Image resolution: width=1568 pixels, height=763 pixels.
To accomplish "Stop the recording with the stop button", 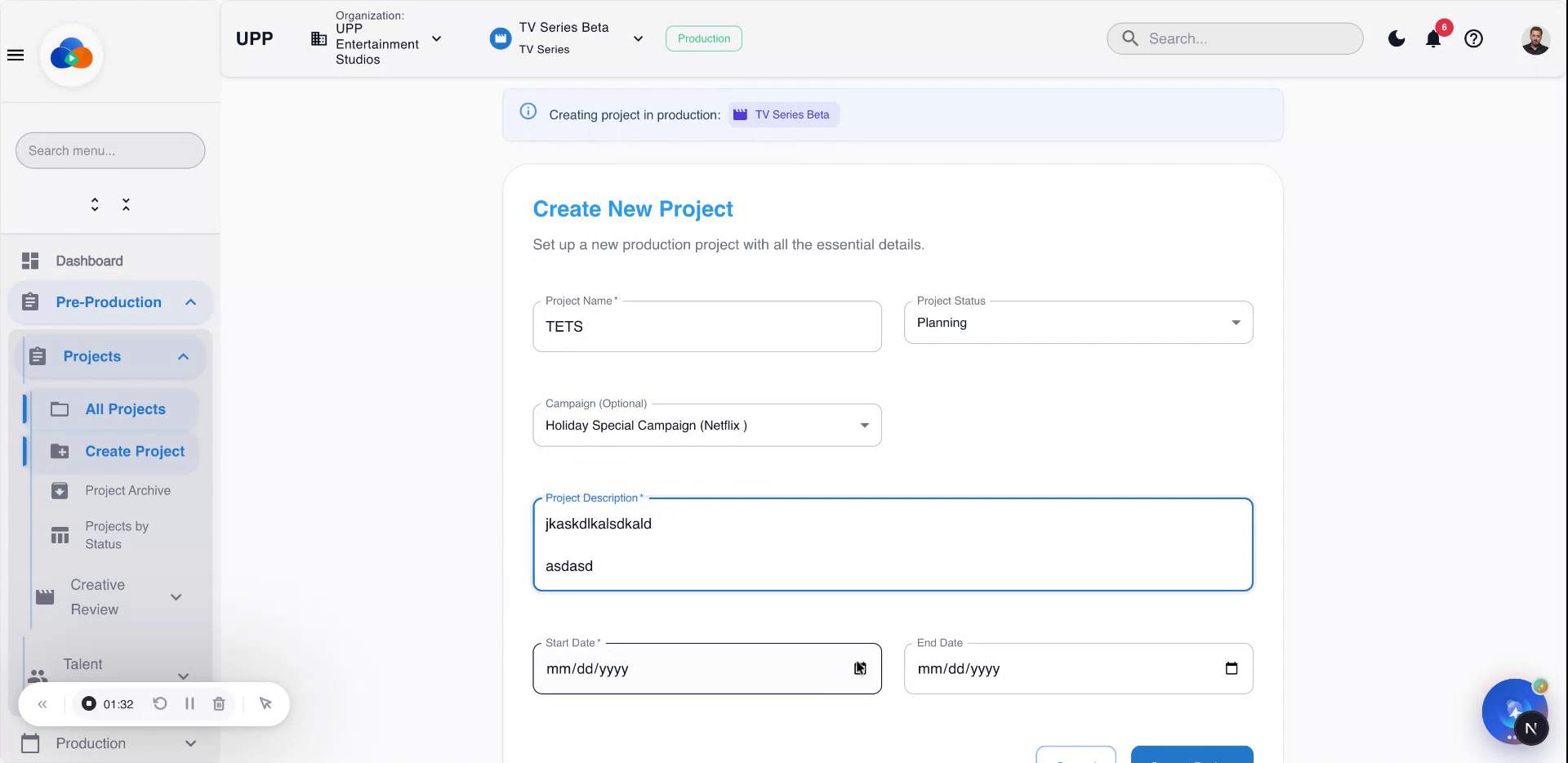I will coord(88,703).
